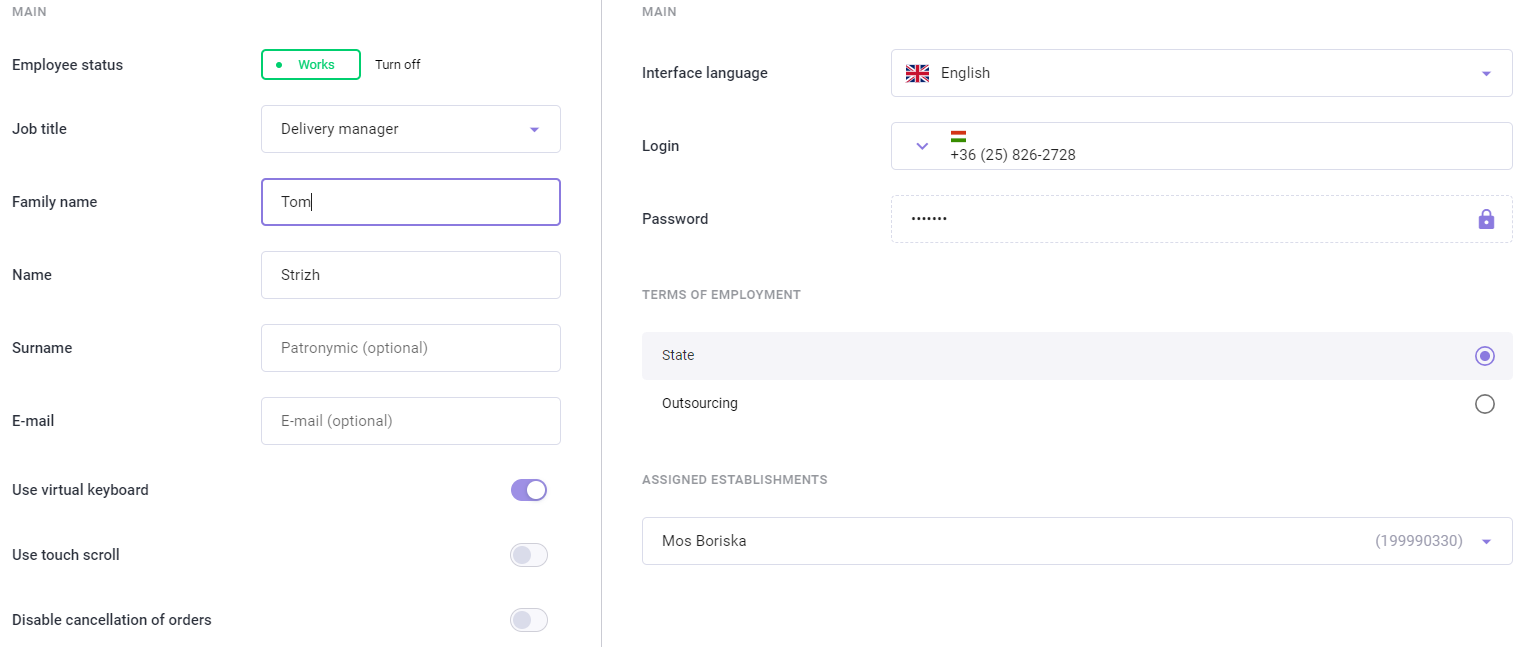Click the phone number in Login field

coord(1013,155)
